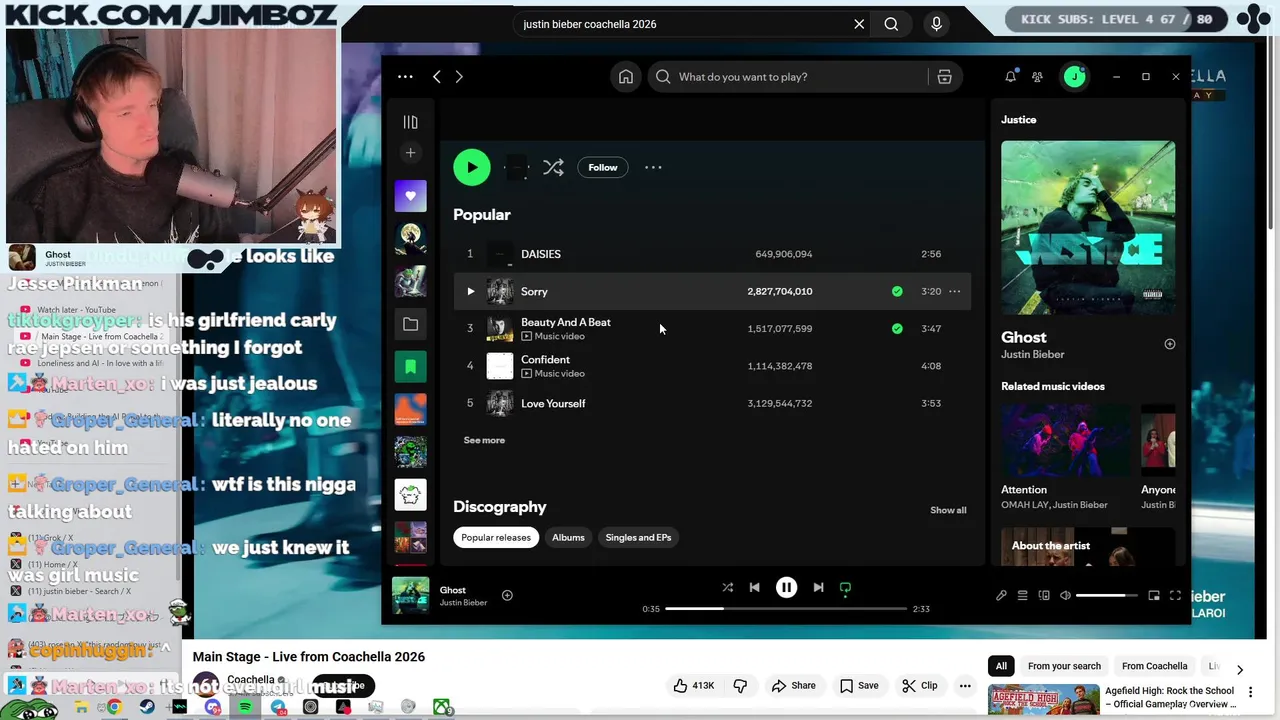The image size is (1280, 720).
Task: Open Spotify notifications bell
Action: (x=1010, y=77)
